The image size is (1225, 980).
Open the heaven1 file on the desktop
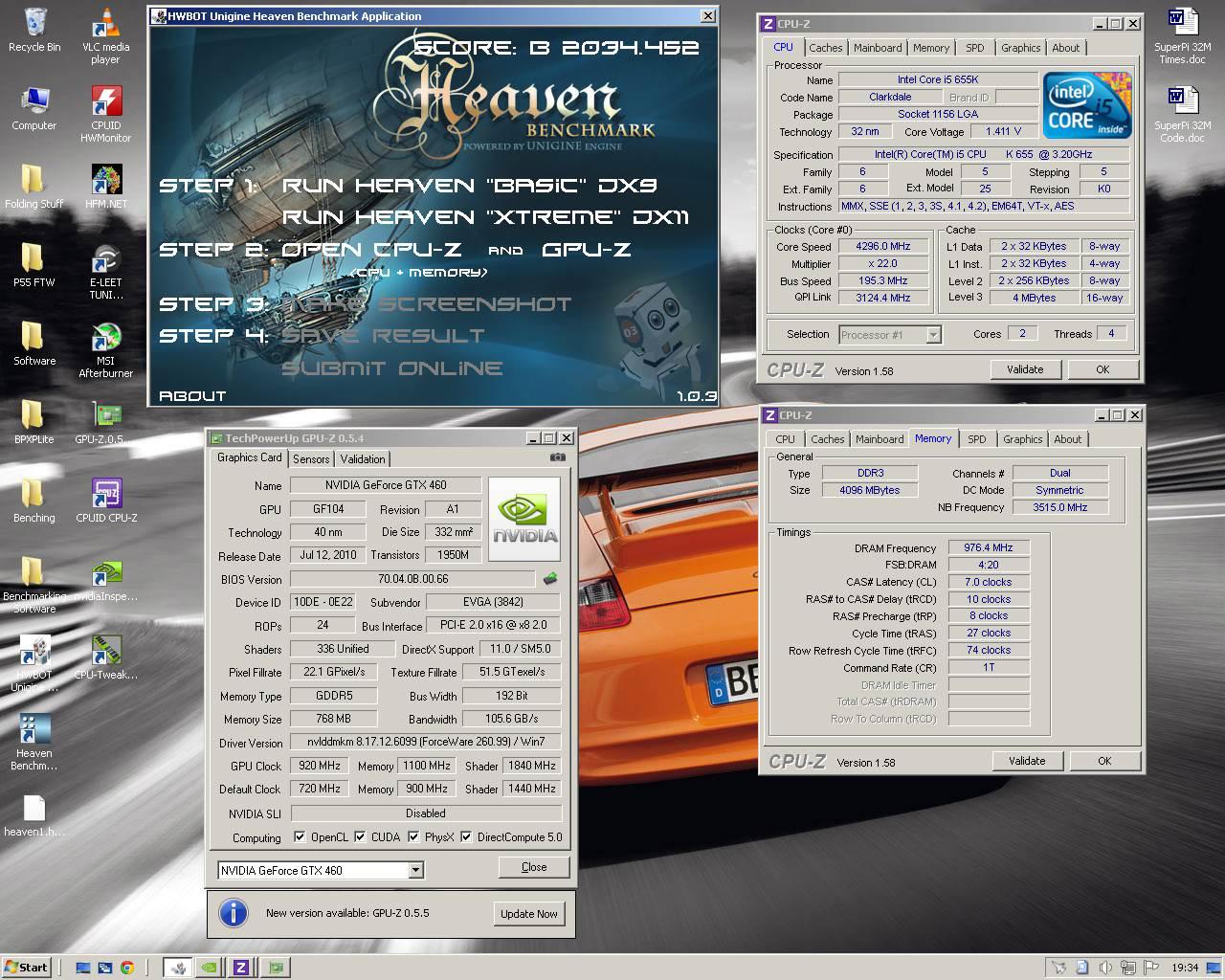click(x=34, y=814)
